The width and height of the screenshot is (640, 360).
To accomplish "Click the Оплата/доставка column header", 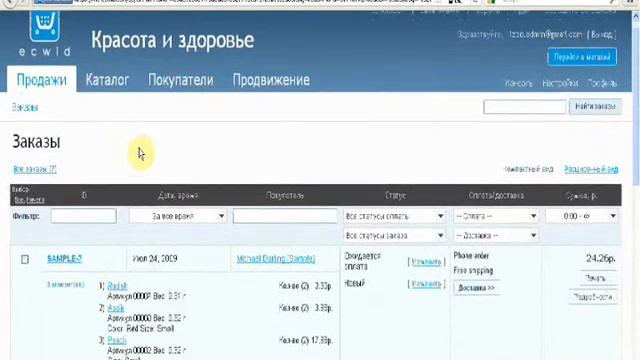I will point(496,196).
